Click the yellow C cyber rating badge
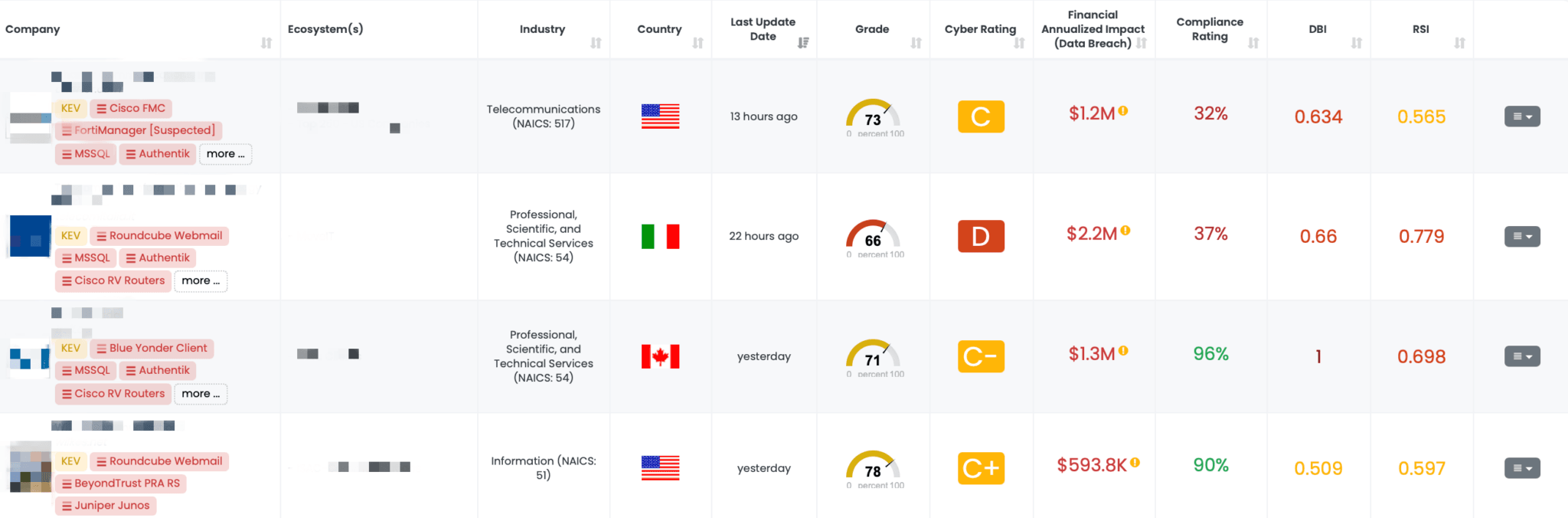1568x518 pixels. pyautogui.click(x=981, y=116)
